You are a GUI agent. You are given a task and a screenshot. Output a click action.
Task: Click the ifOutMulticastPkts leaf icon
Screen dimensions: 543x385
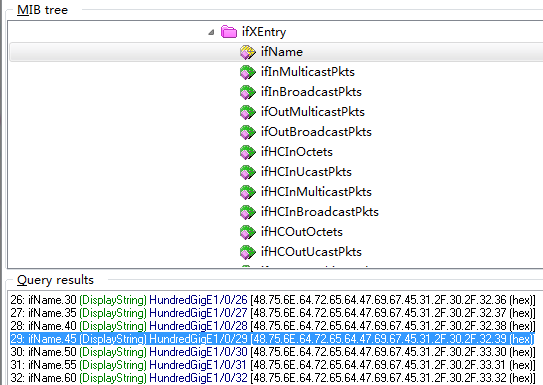[247, 112]
